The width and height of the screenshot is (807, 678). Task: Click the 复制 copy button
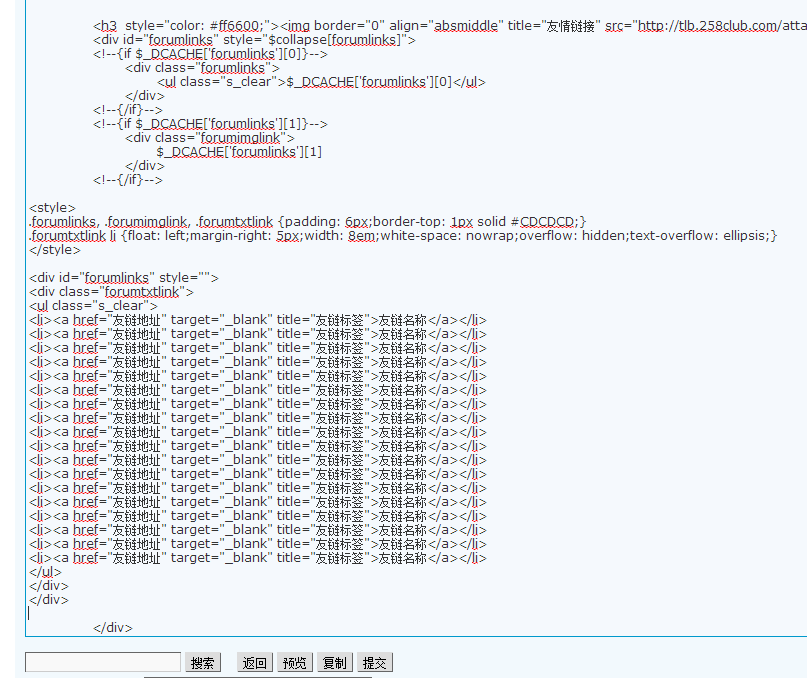[335, 663]
